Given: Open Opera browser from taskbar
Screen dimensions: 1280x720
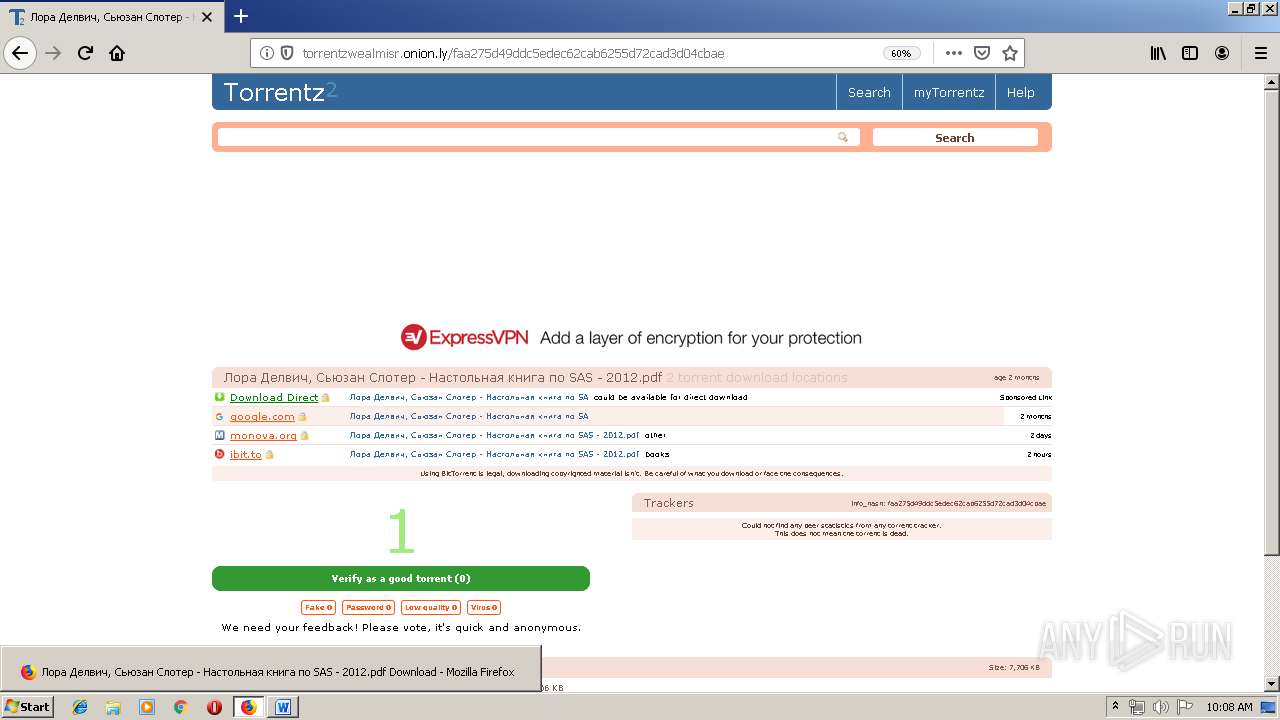Looking at the screenshot, I should coord(214,707).
